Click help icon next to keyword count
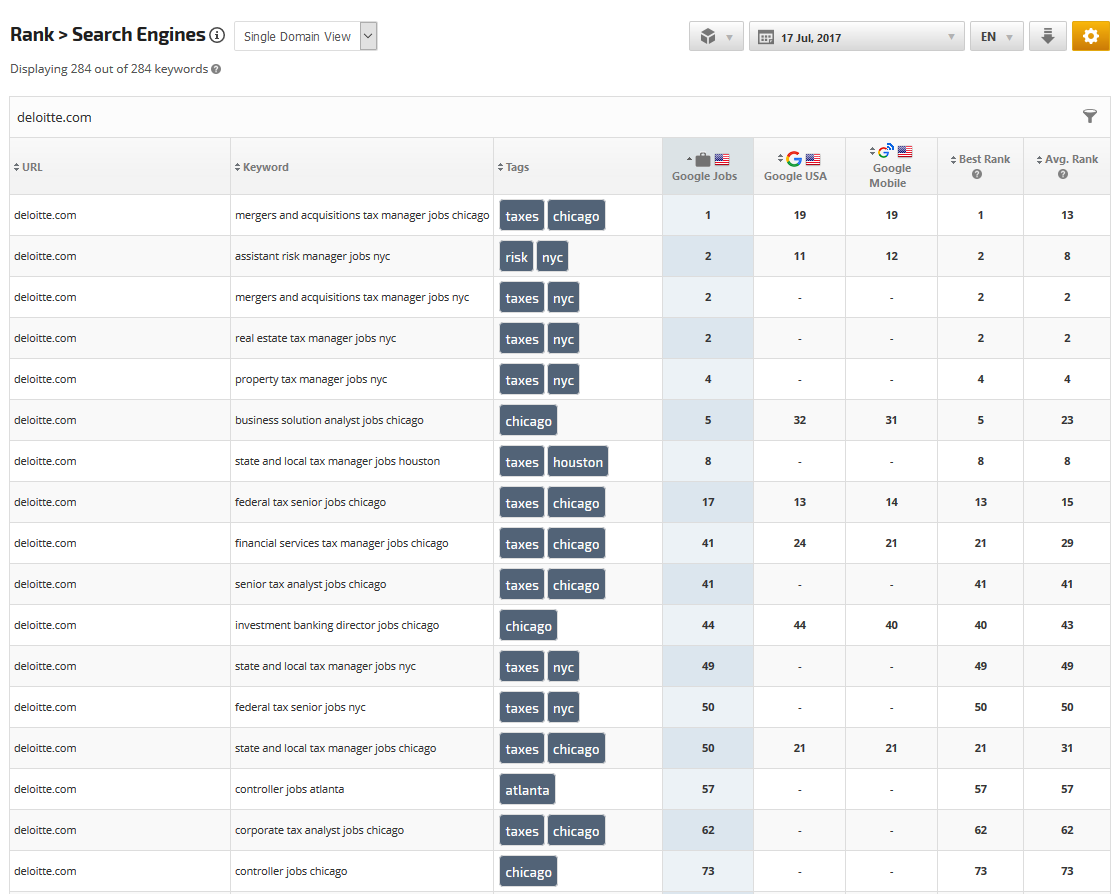Image resolution: width=1120 pixels, height=894 pixels. point(216,70)
